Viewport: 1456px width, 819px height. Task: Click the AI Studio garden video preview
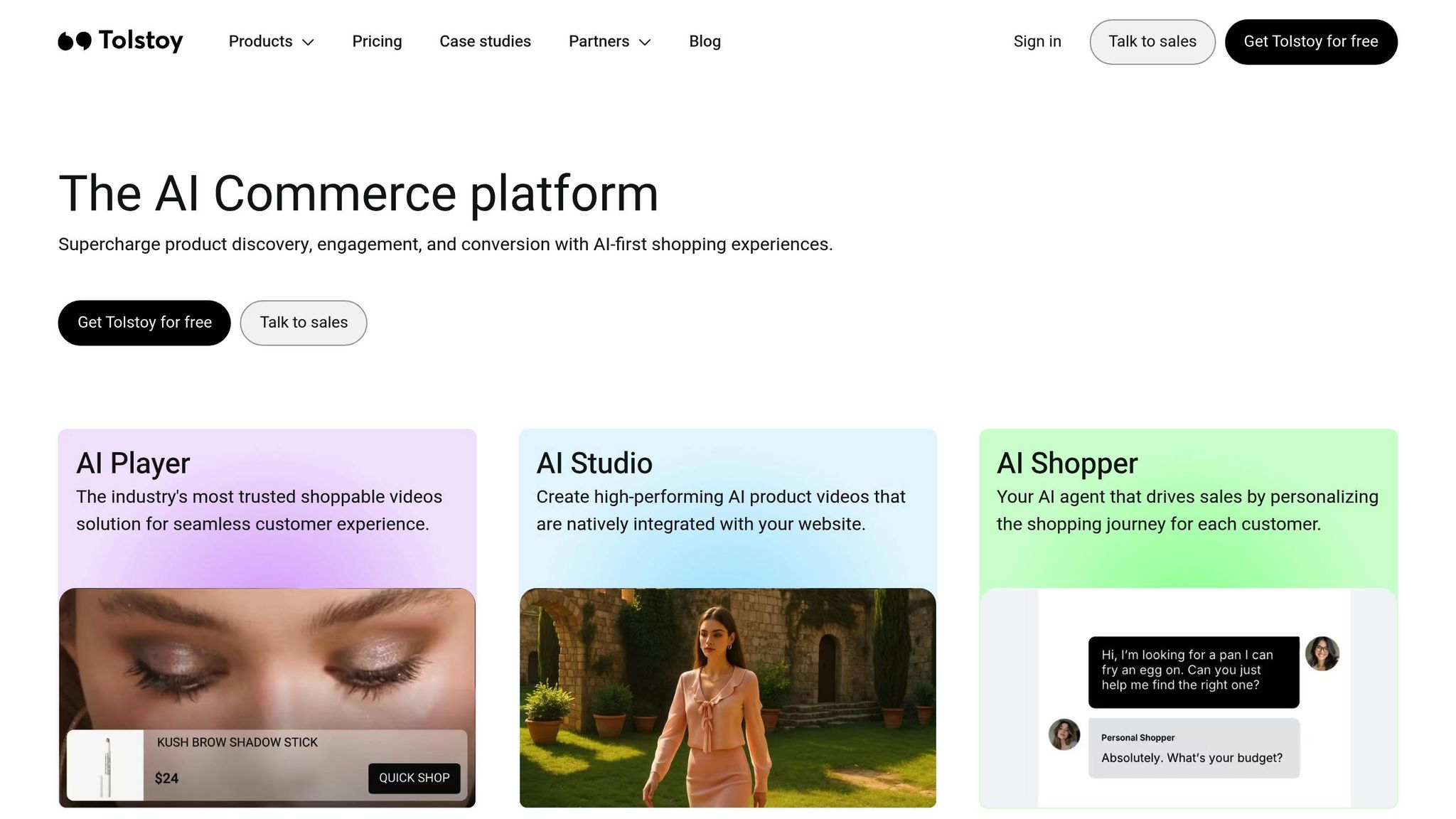727,697
